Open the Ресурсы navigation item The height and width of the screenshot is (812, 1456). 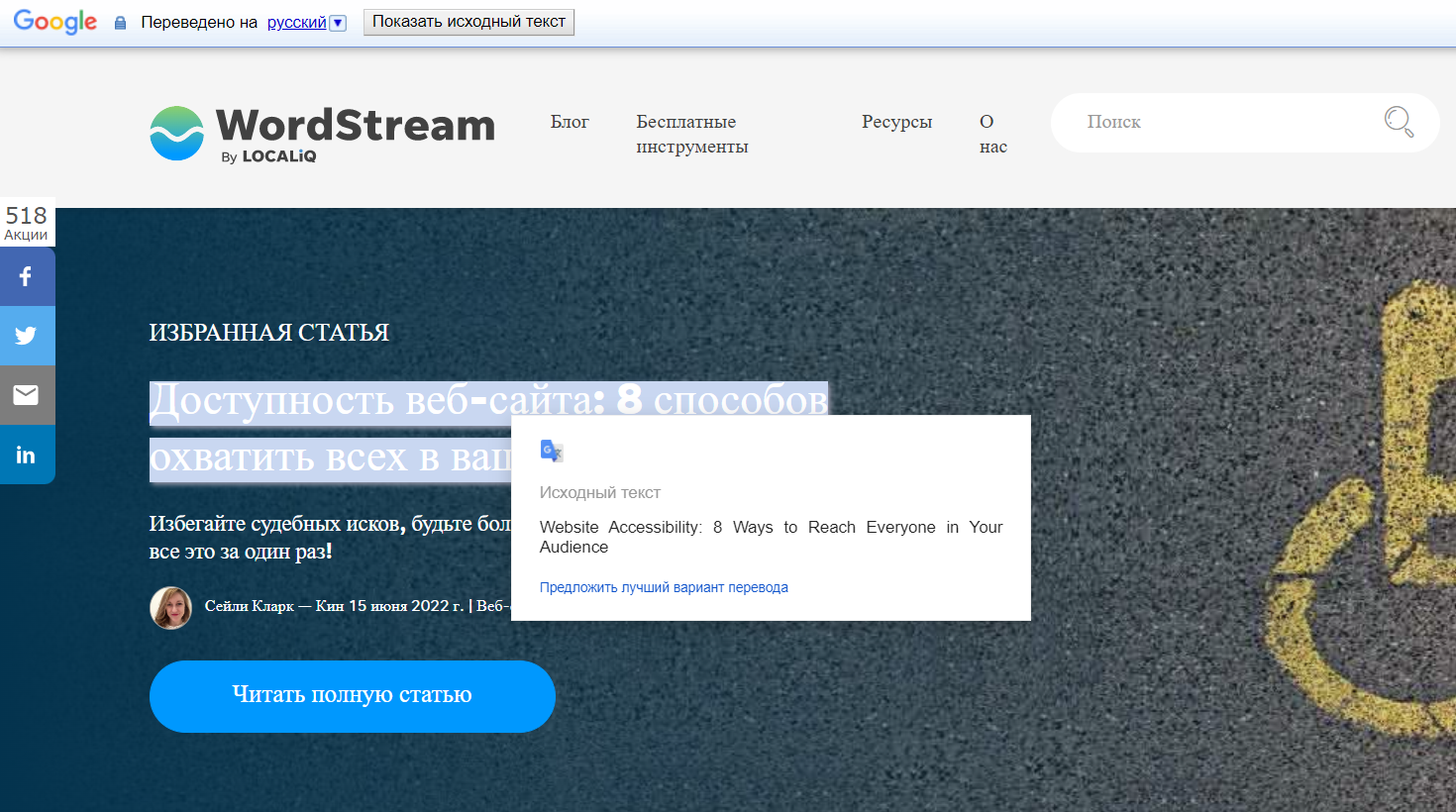tap(896, 122)
